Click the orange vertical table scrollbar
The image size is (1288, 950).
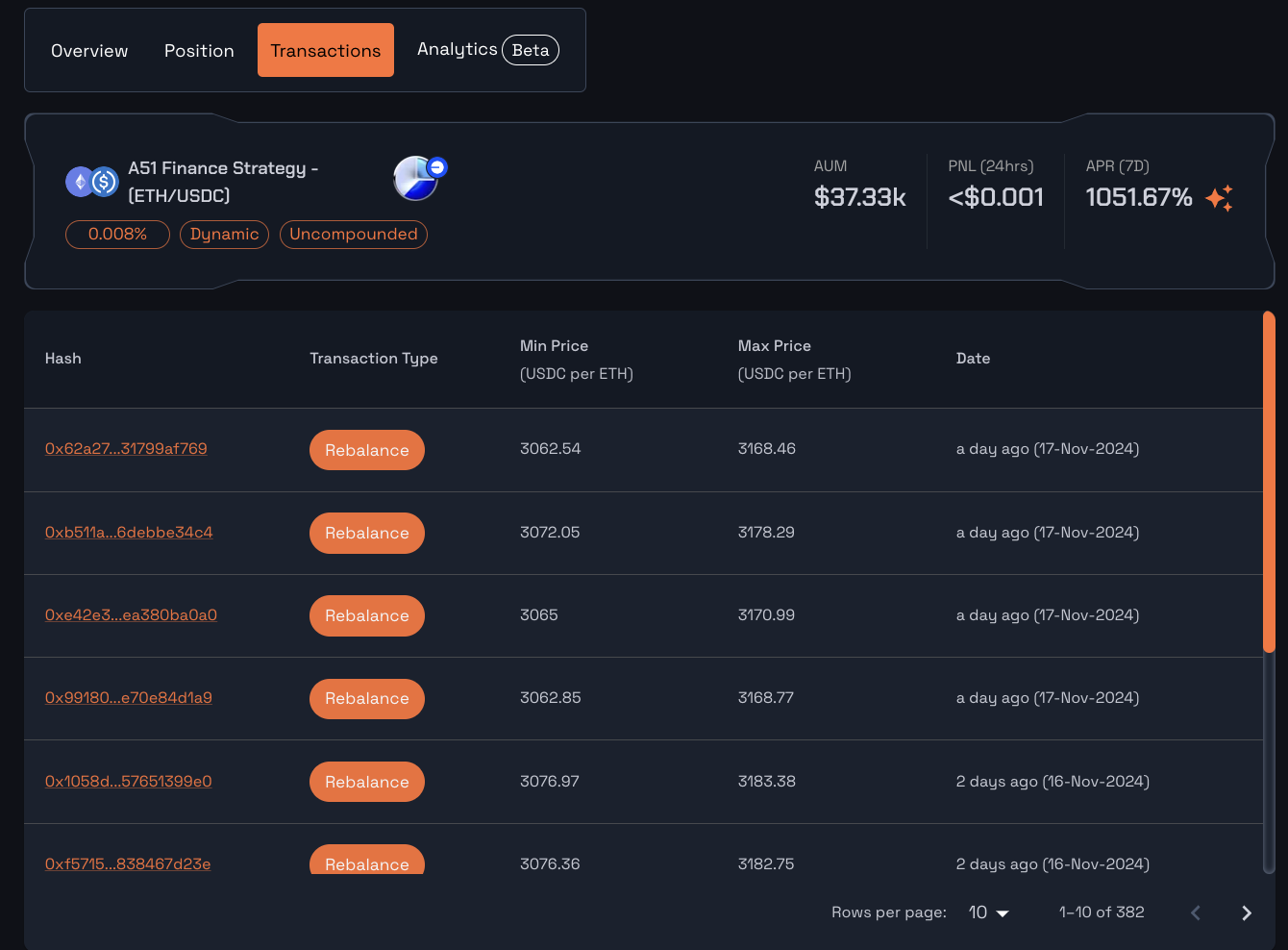click(x=1269, y=481)
